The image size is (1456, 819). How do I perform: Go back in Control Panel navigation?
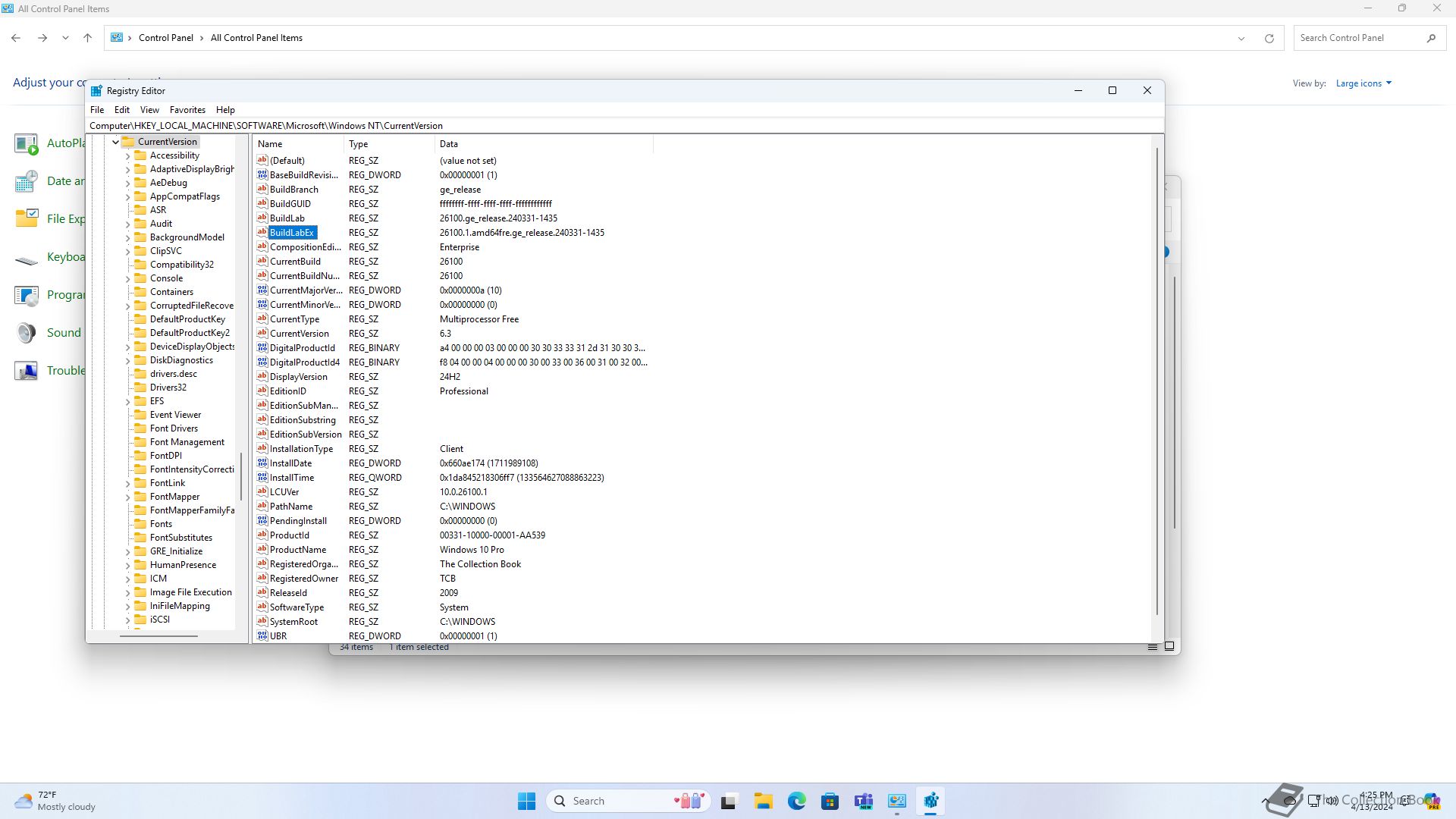[x=16, y=38]
